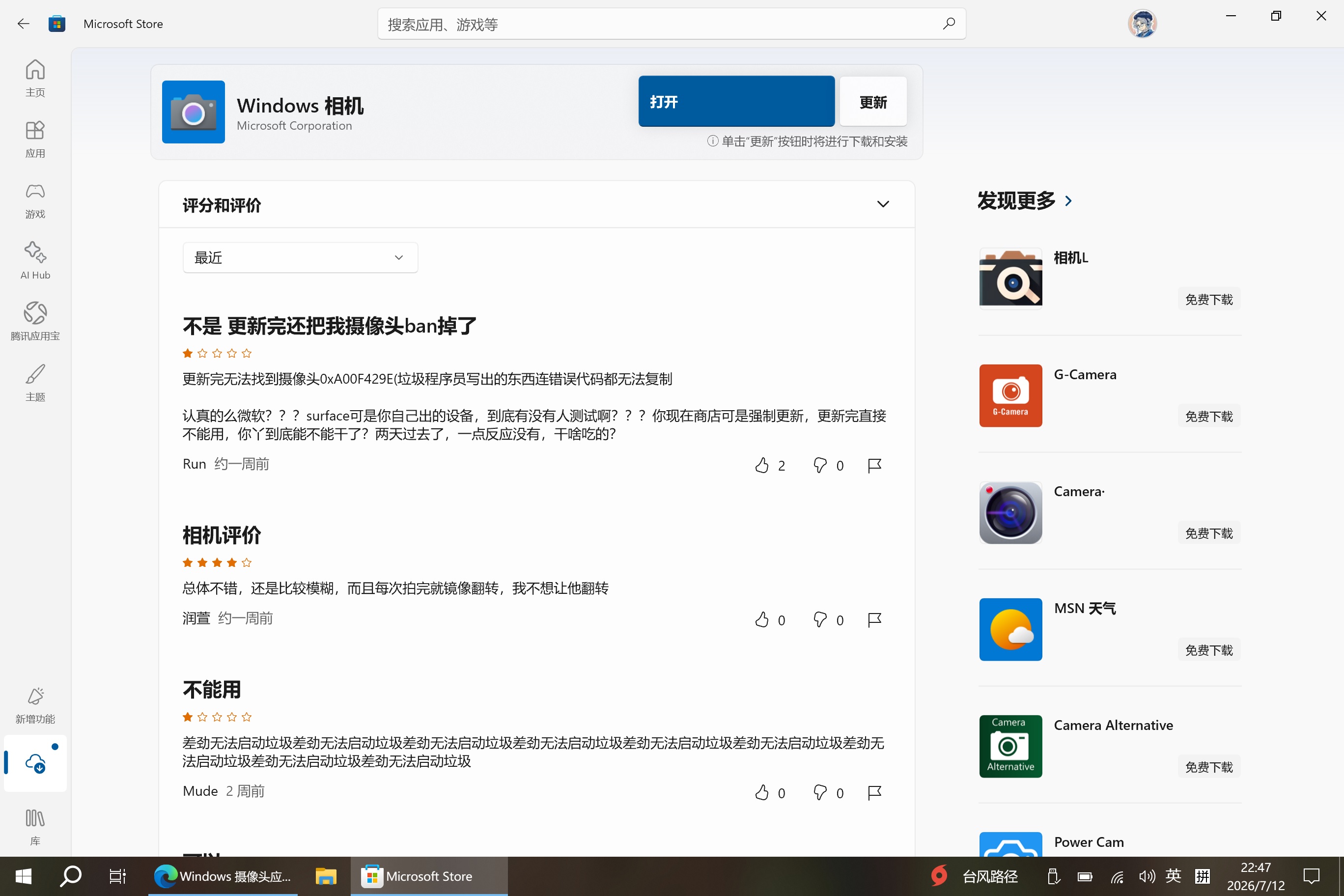Open the Windows Start menu
Screen dimensions: 1344x896
[x=24, y=875]
